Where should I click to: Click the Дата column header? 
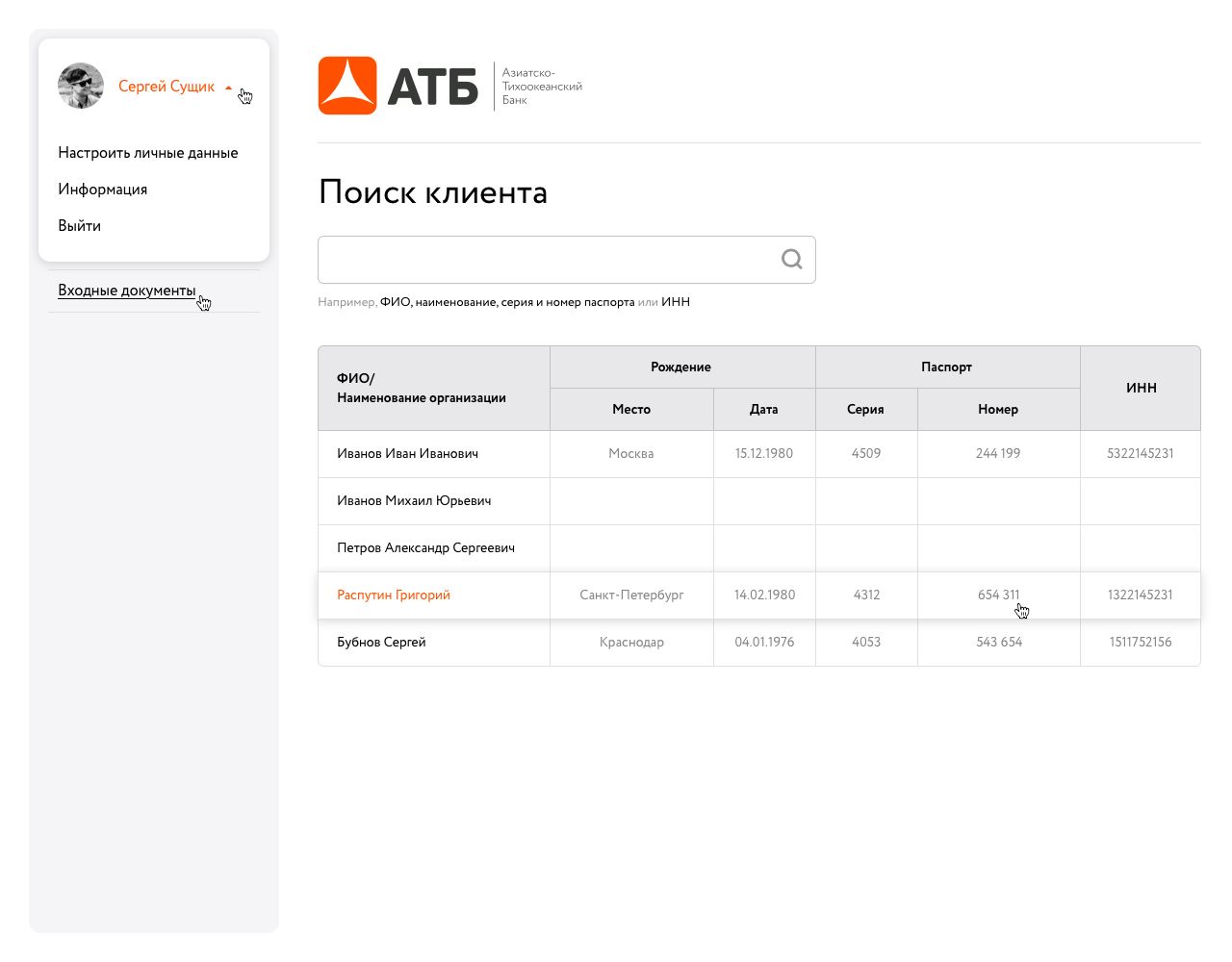coord(764,409)
